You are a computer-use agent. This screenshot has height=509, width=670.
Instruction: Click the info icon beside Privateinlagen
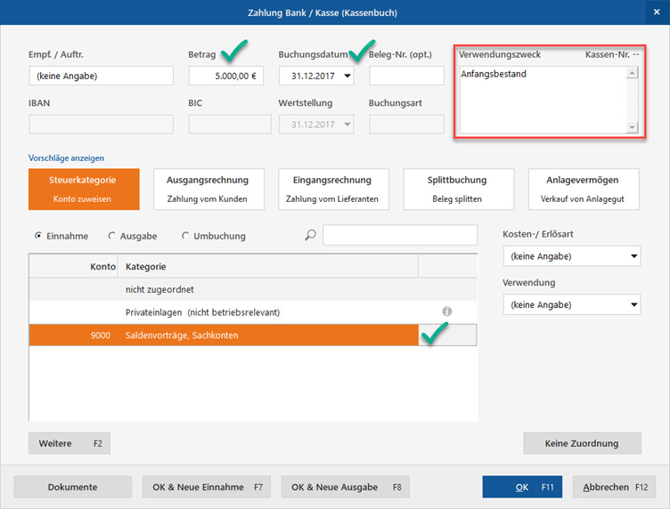pyautogui.click(x=447, y=312)
